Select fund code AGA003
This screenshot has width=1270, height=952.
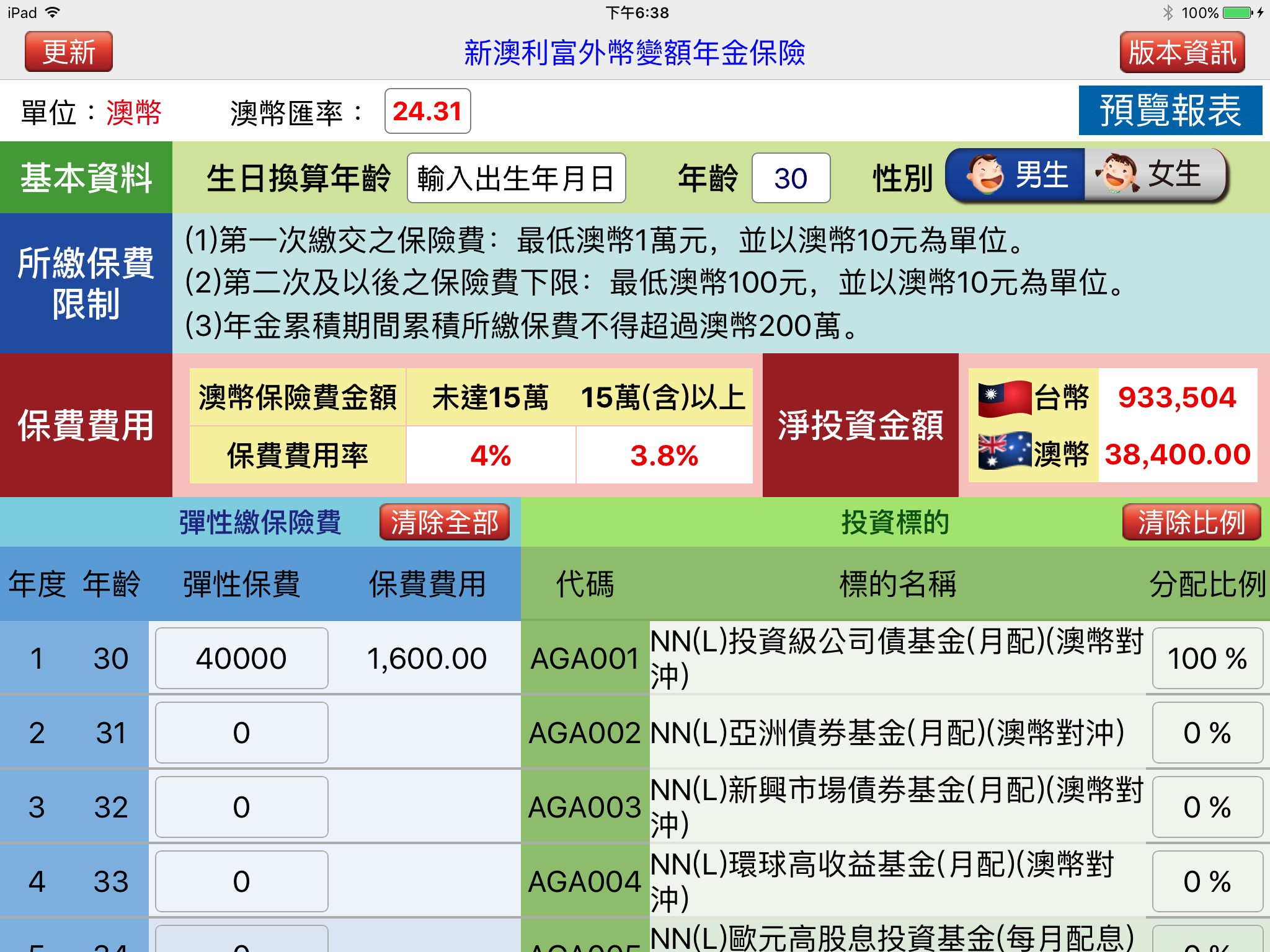click(585, 807)
